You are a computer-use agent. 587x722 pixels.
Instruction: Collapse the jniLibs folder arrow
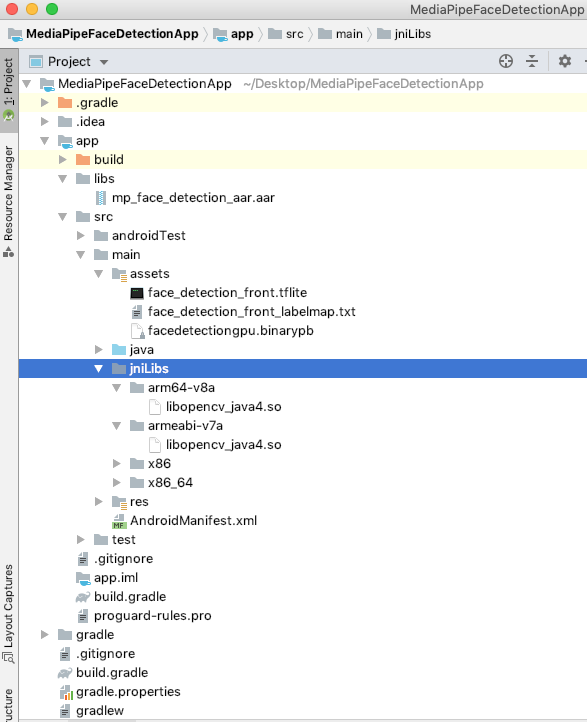tap(99, 369)
